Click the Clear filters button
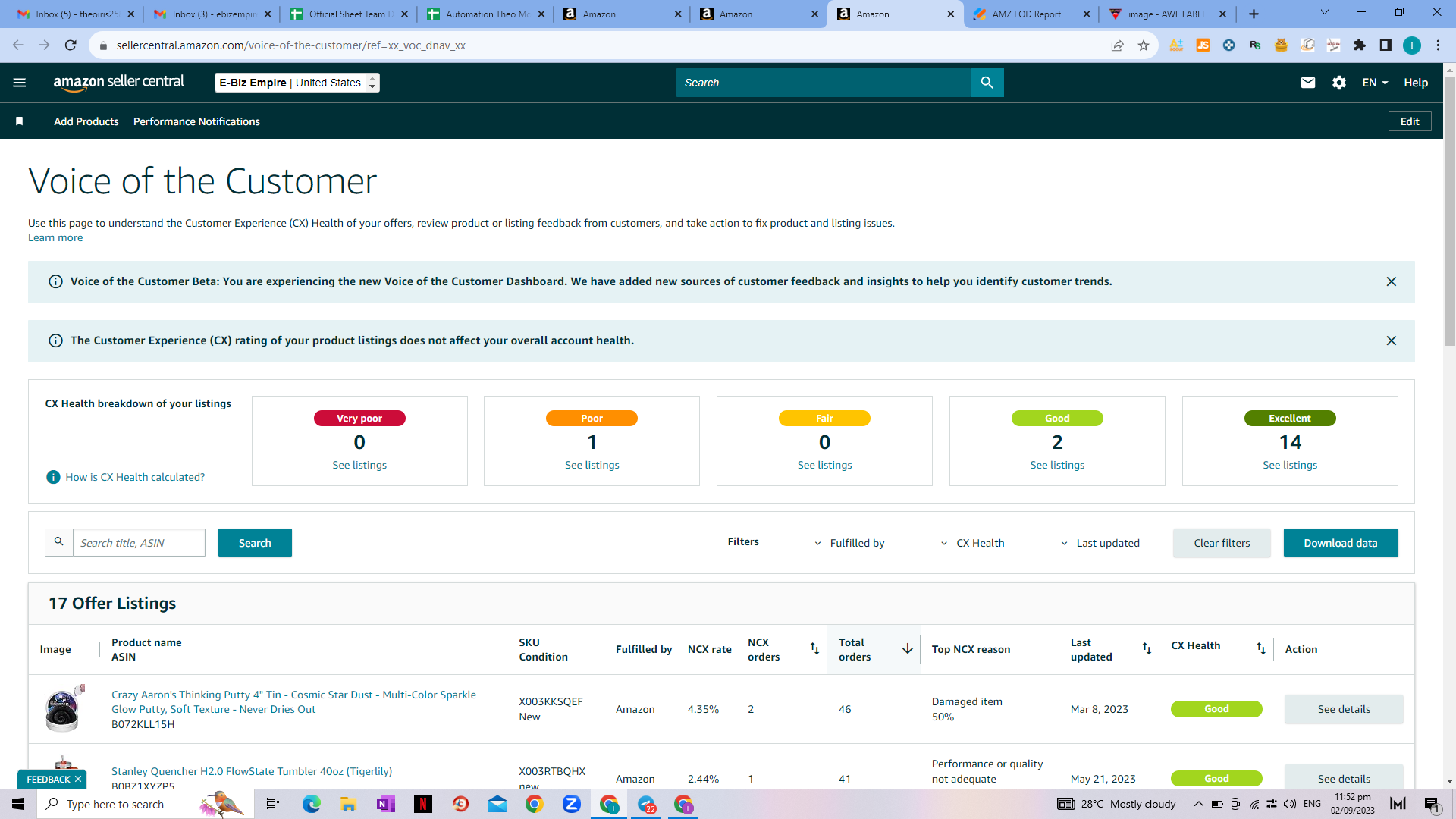Screen dimensions: 1456x819 click(1222, 543)
